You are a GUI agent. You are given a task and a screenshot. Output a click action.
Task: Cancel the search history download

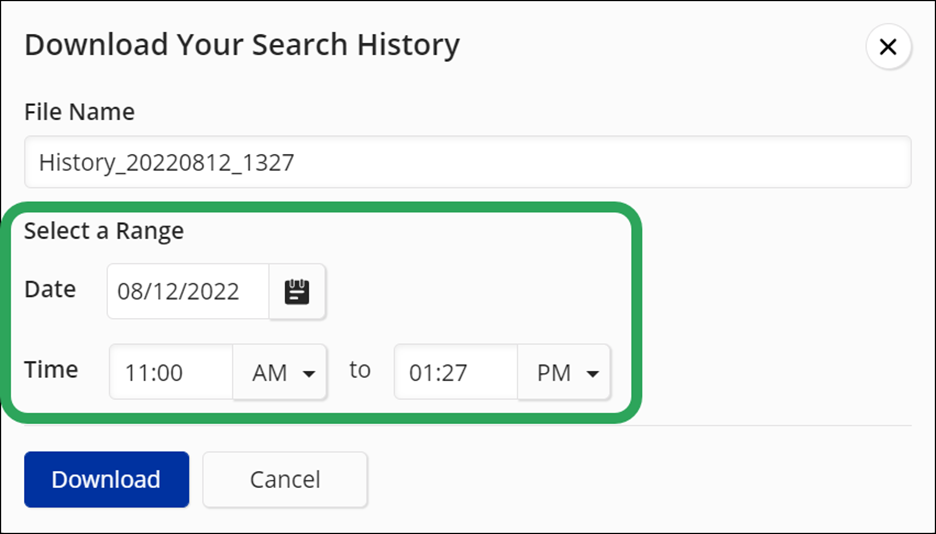[x=285, y=480]
